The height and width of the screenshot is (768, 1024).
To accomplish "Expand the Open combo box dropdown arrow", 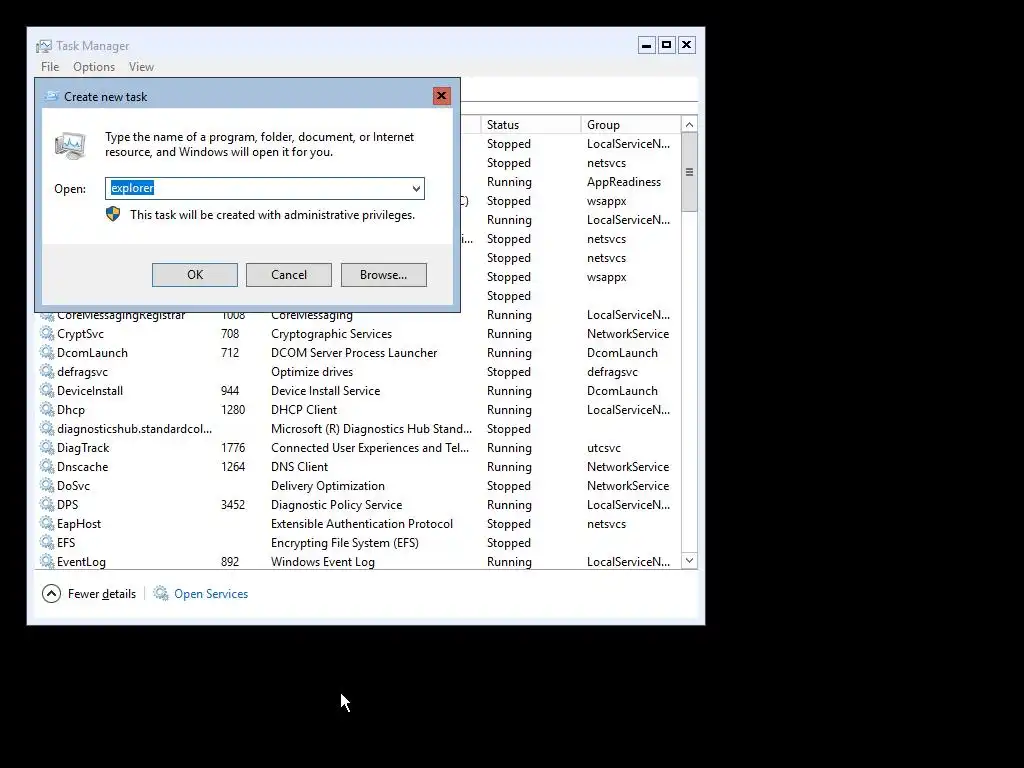I will (416, 189).
